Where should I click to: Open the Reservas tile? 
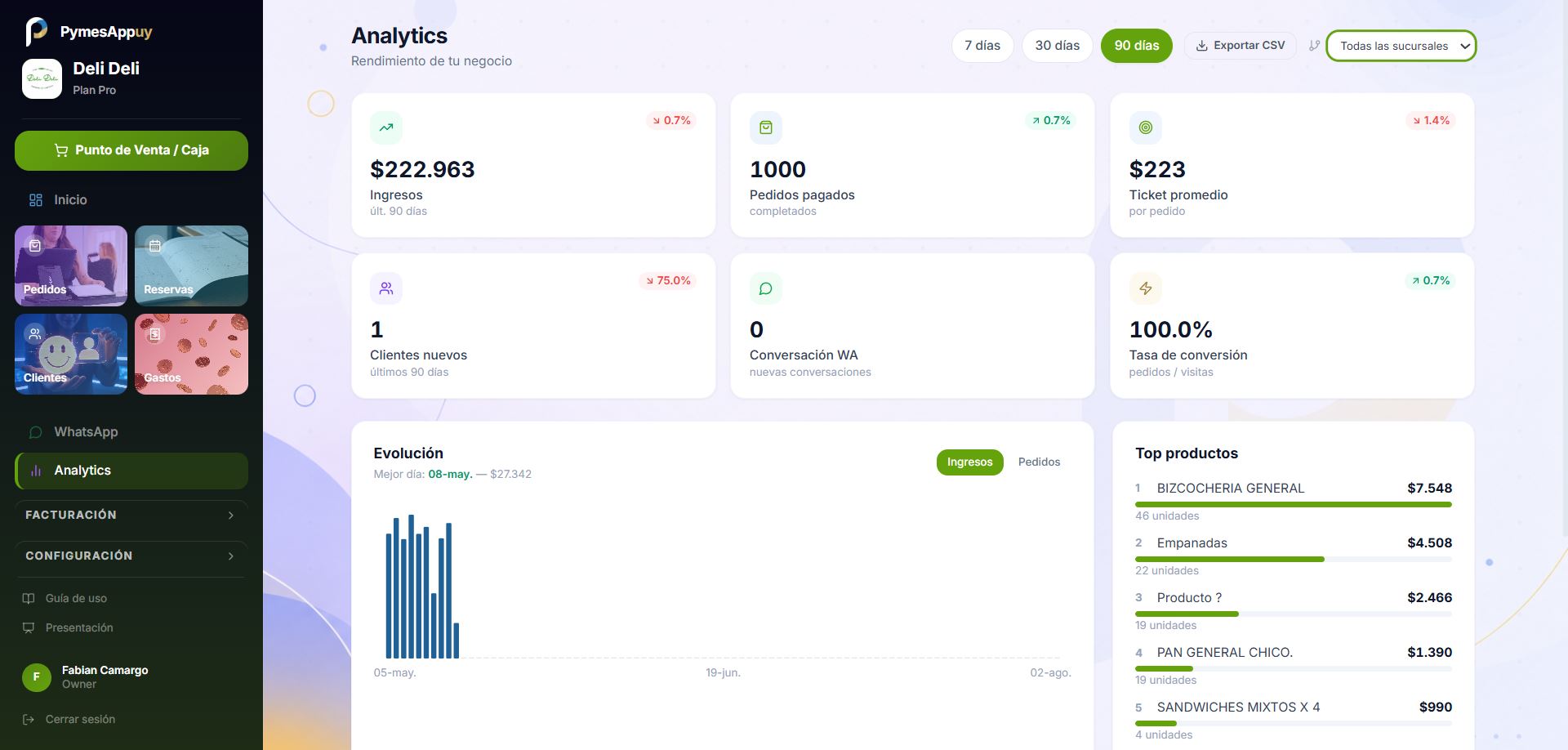click(x=191, y=266)
